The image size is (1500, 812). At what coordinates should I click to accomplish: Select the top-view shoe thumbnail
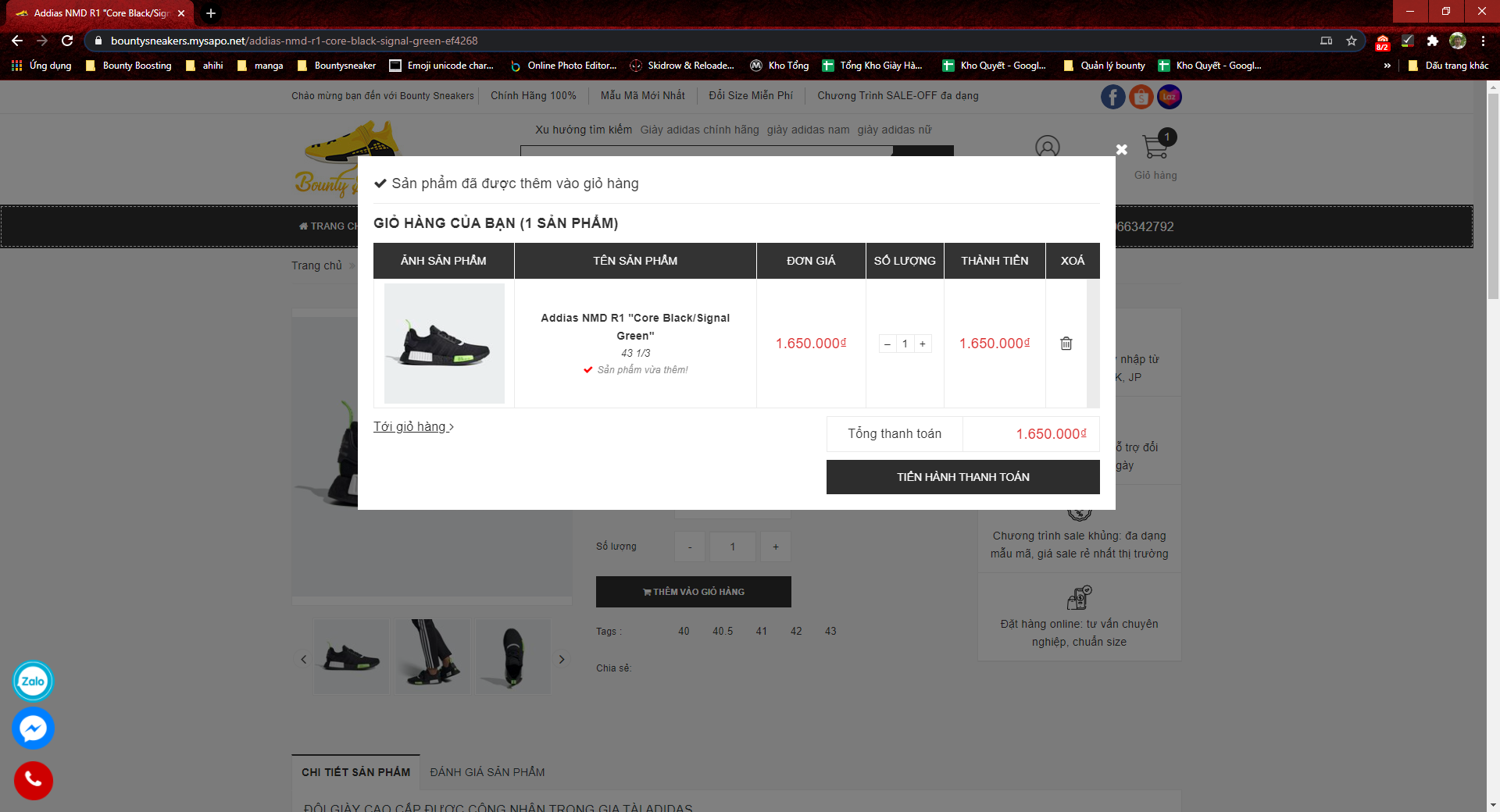[513, 657]
